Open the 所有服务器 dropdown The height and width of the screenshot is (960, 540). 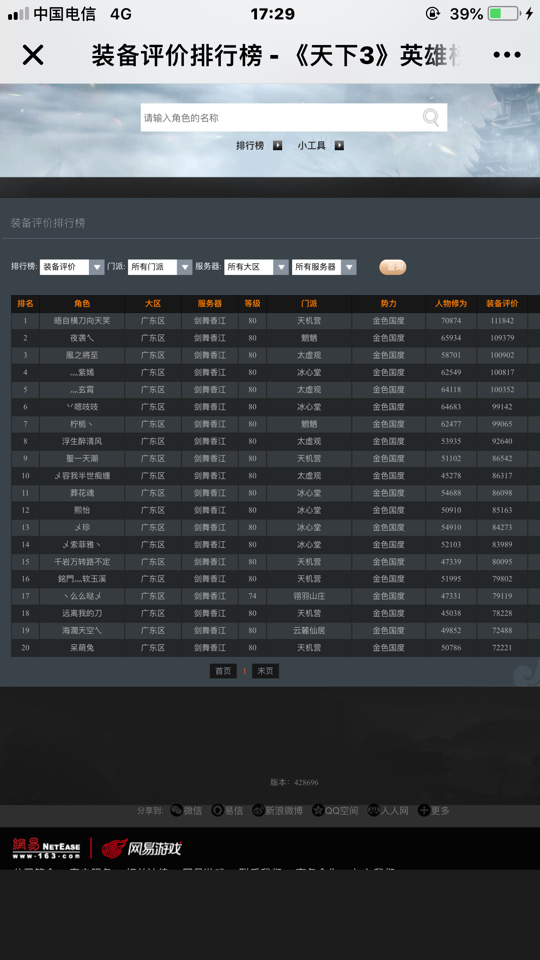[324, 267]
